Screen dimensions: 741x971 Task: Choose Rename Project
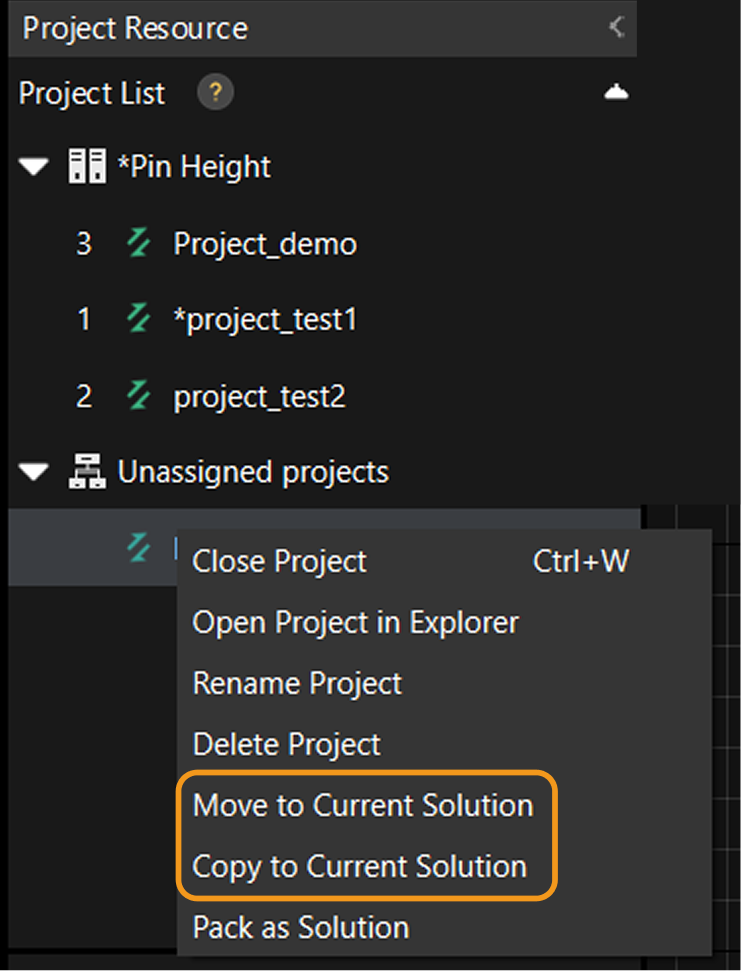(x=297, y=683)
